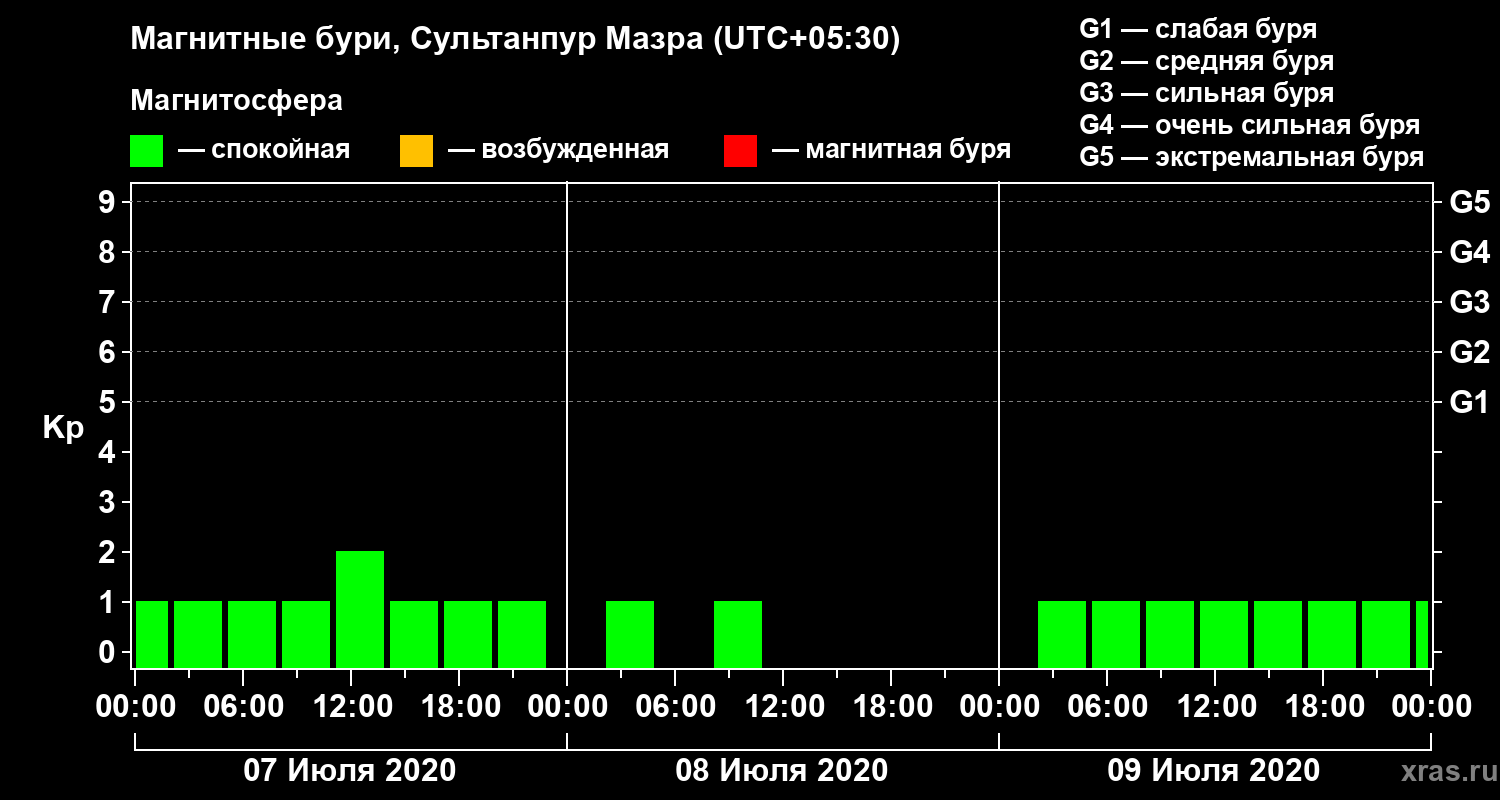Click the 'Магнитосфера' legend heading
The width and height of the screenshot is (1500, 800).
click(236, 101)
